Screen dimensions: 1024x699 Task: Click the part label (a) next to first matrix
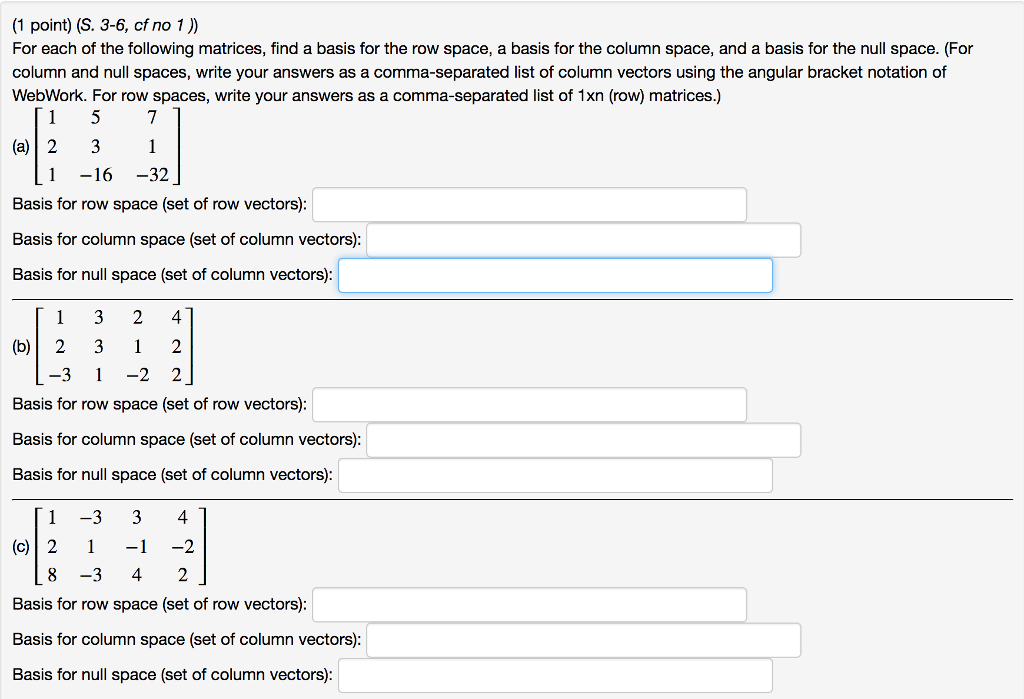(18, 146)
